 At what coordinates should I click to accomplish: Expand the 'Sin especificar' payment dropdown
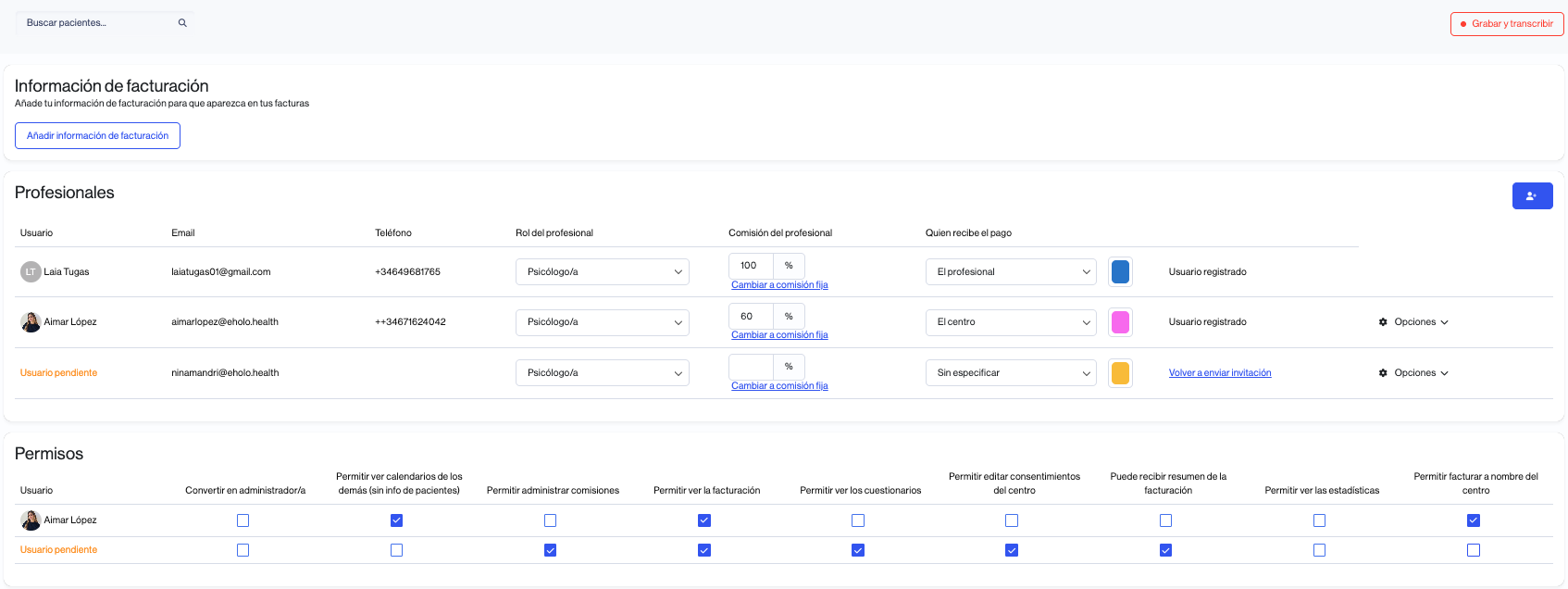(1010, 373)
